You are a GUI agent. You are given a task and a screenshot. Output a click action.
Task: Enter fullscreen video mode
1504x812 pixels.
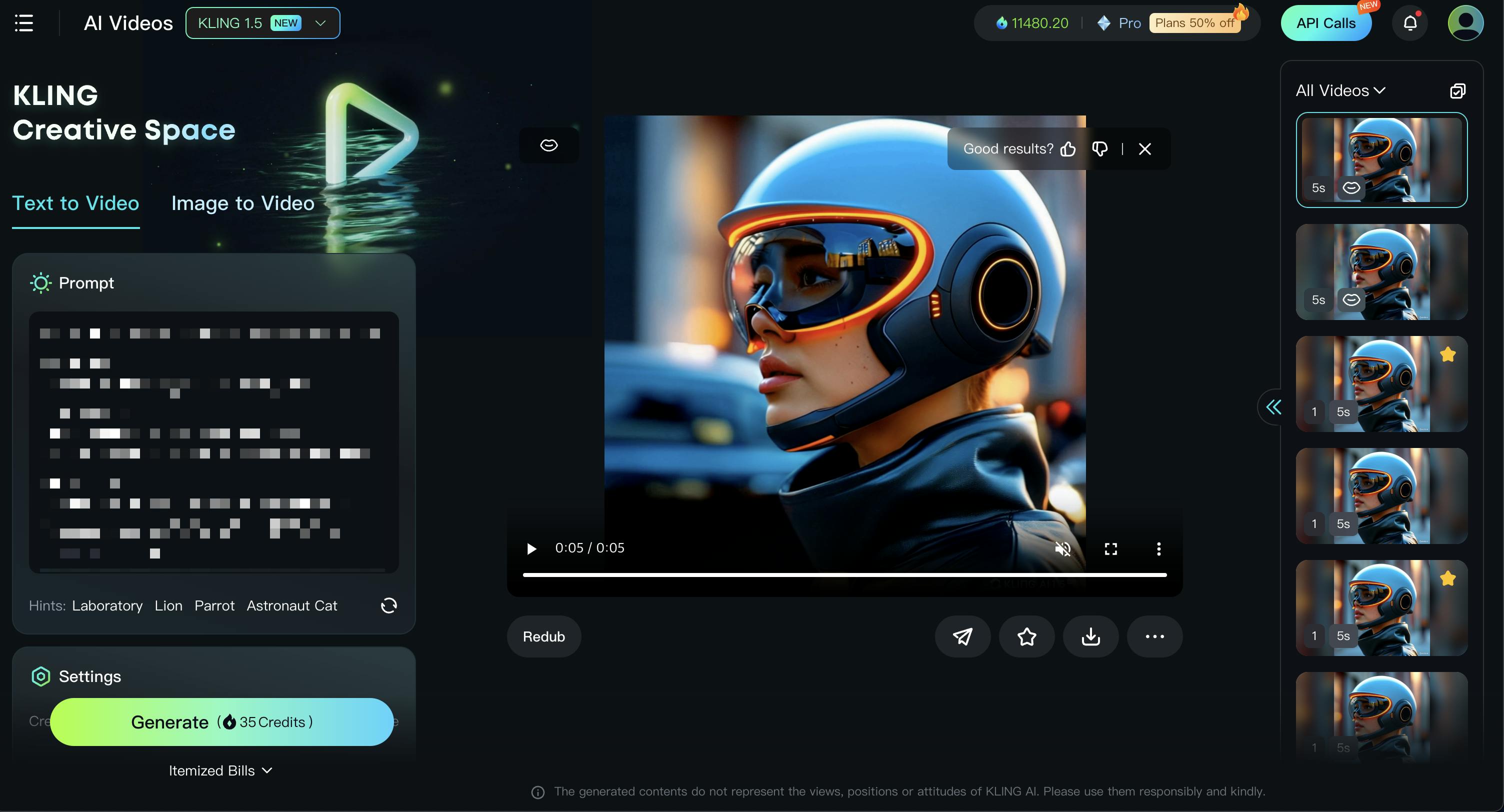click(1110, 548)
